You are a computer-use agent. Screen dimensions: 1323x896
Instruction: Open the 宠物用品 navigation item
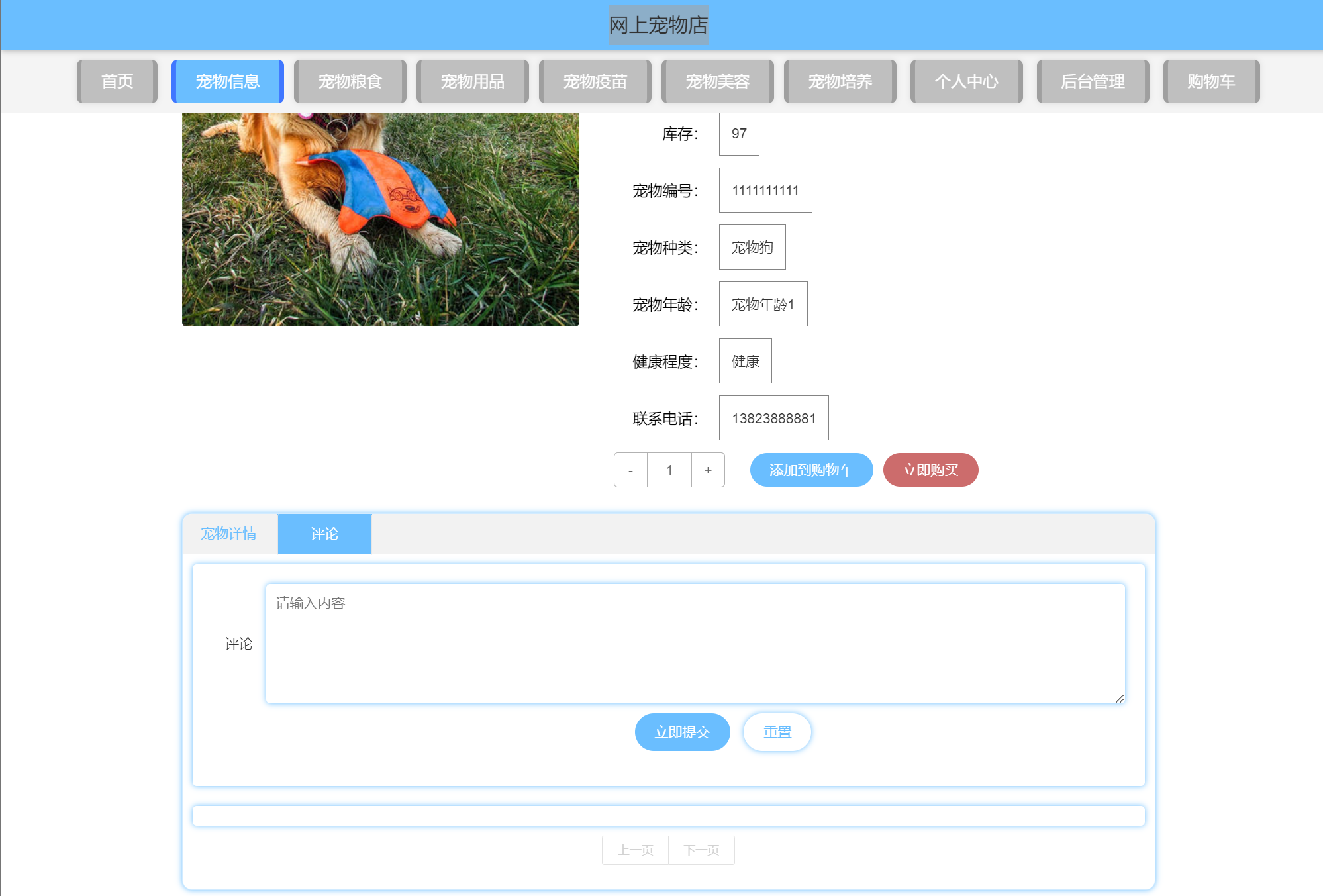click(472, 81)
